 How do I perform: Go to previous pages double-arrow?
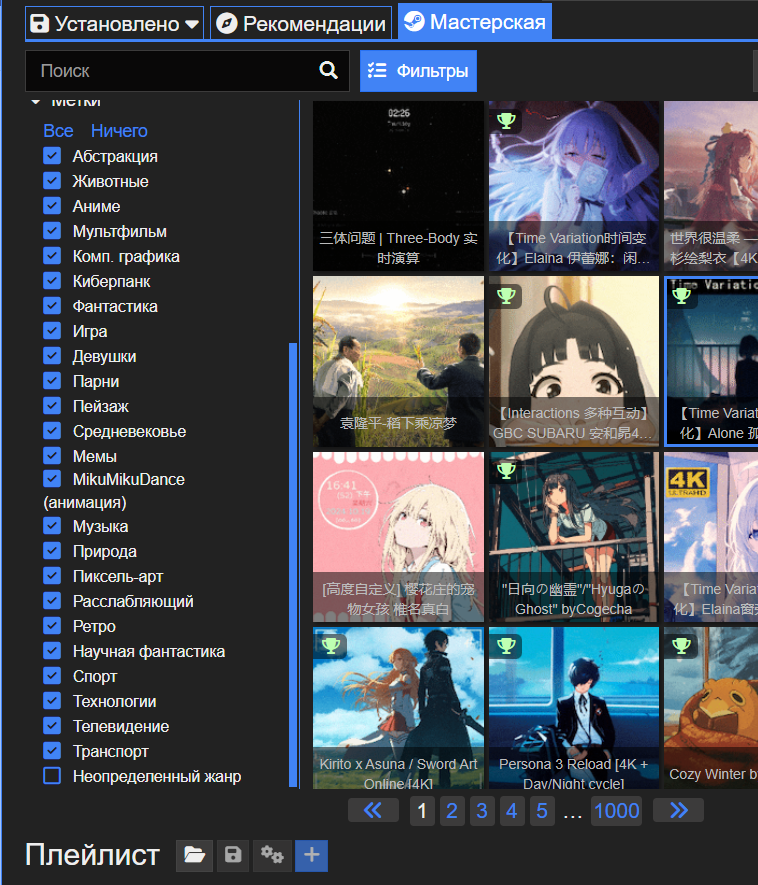[373, 810]
